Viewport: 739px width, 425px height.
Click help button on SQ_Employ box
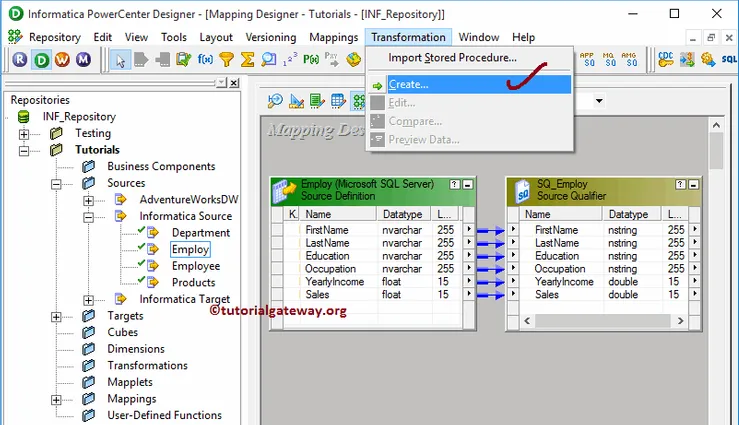pos(681,184)
